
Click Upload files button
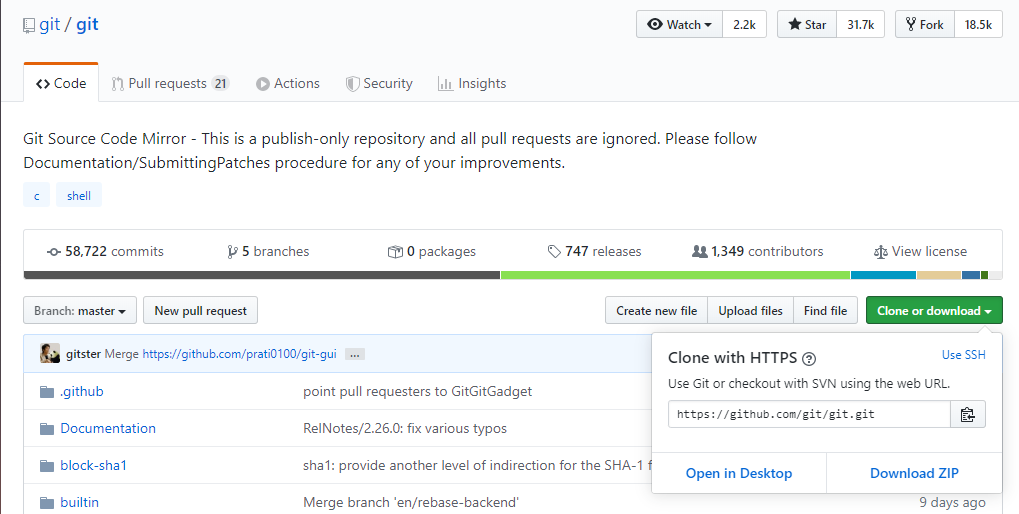[751, 311]
